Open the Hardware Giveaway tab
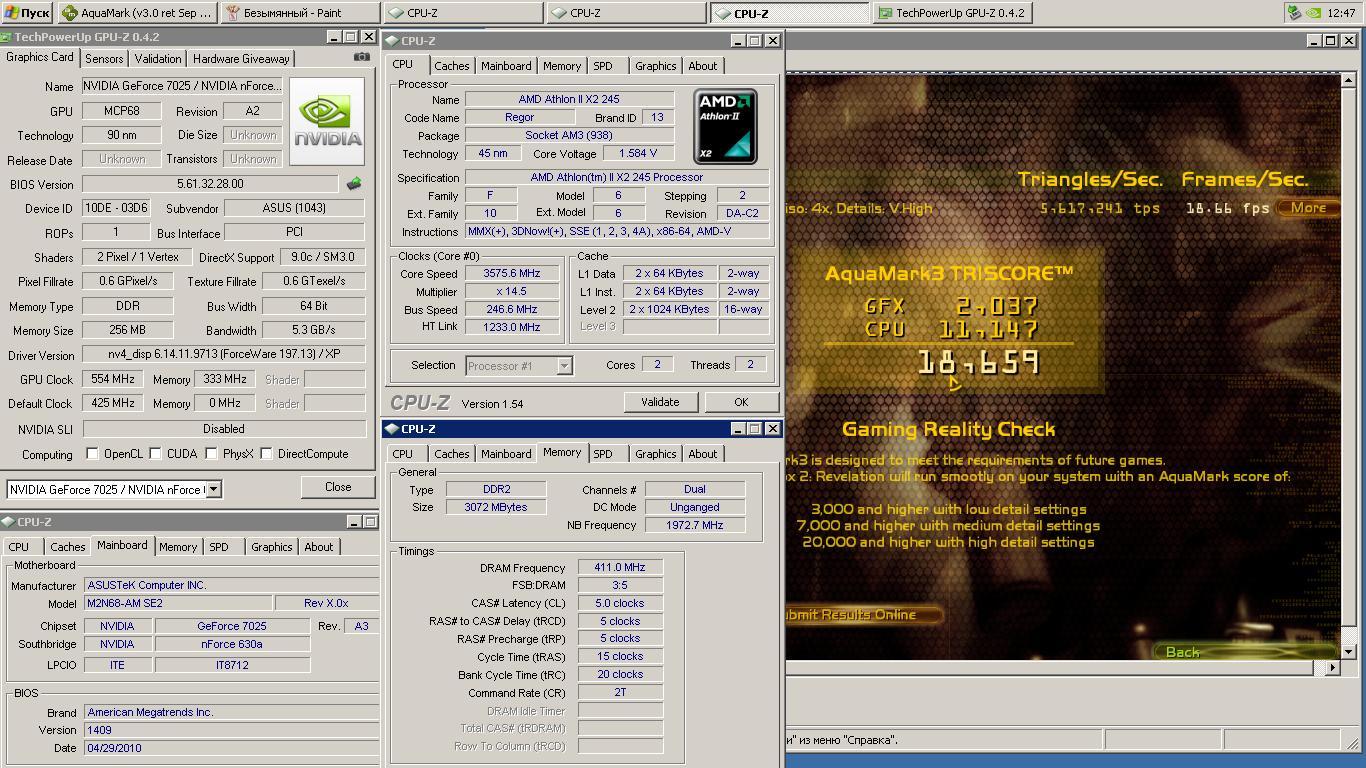This screenshot has width=1366, height=768. coord(241,59)
